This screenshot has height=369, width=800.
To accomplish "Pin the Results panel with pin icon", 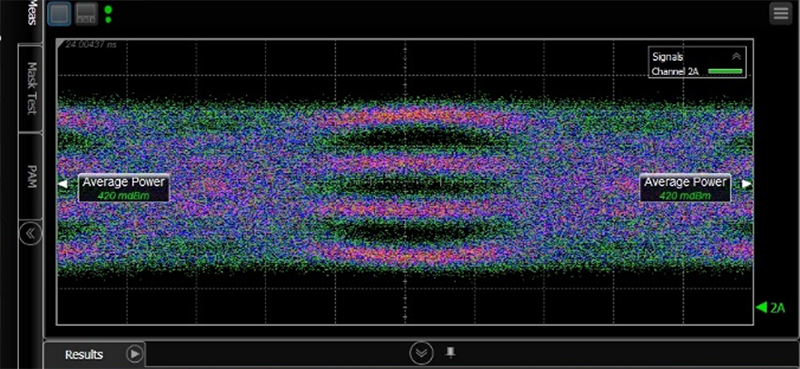I will (x=451, y=352).
